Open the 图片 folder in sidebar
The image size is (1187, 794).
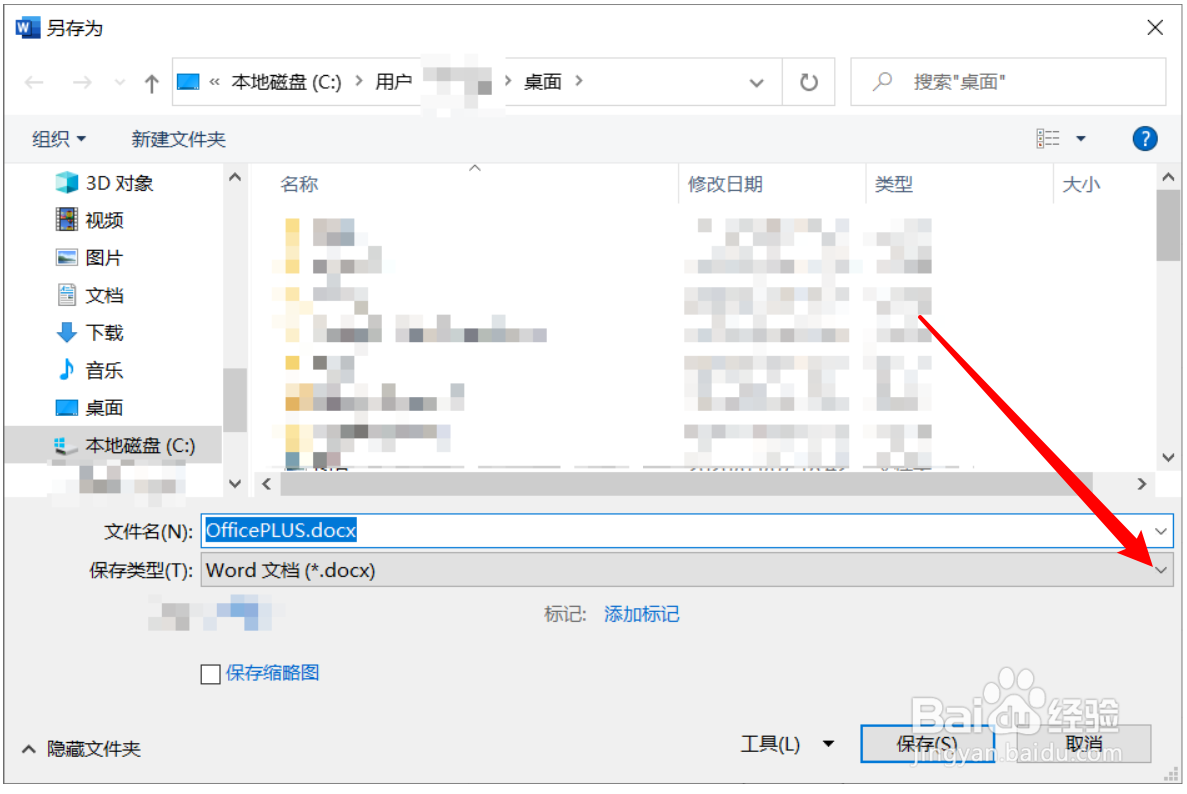[x=101, y=257]
